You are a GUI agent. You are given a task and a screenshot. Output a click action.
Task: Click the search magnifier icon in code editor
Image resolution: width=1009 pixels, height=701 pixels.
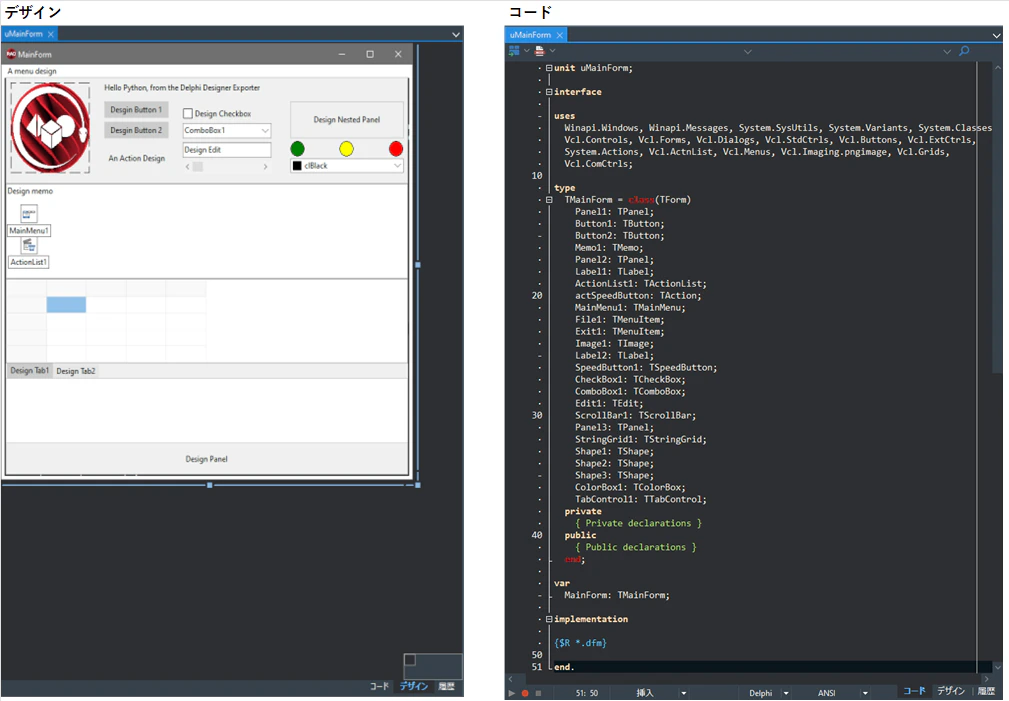(964, 51)
